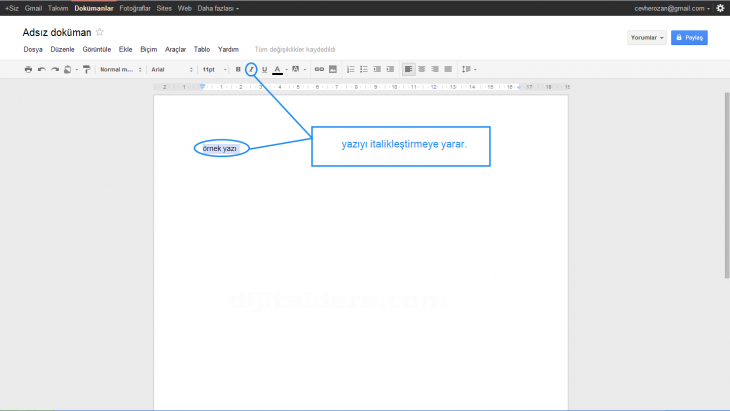Click the blue Paylaş button

(690, 37)
